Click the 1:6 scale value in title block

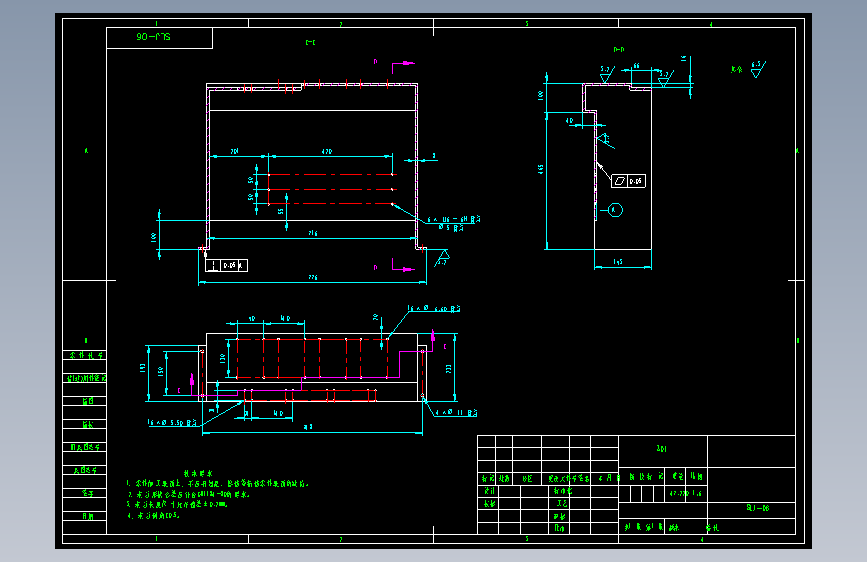pyautogui.click(x=697, y=493)
